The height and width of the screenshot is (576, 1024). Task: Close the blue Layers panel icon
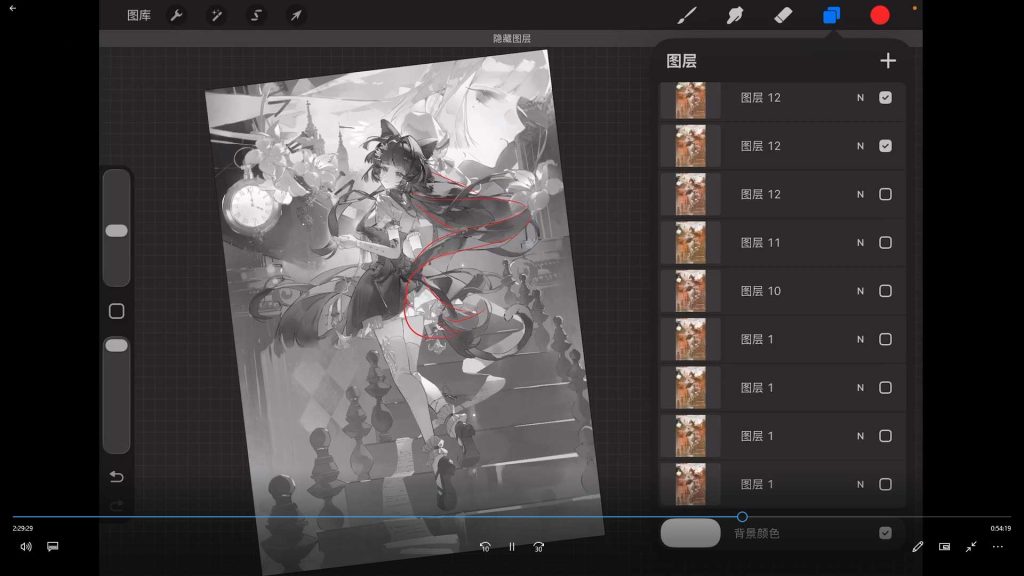(831, 15)
